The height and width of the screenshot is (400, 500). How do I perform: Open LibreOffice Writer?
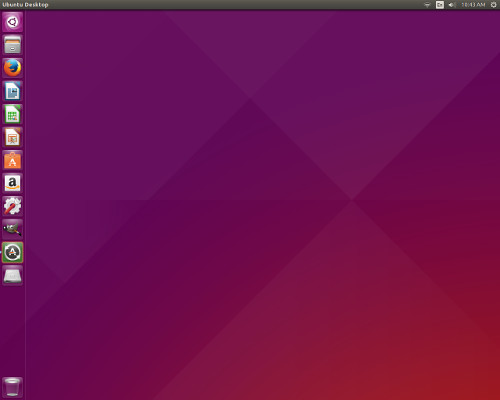[x=13, y=91]
